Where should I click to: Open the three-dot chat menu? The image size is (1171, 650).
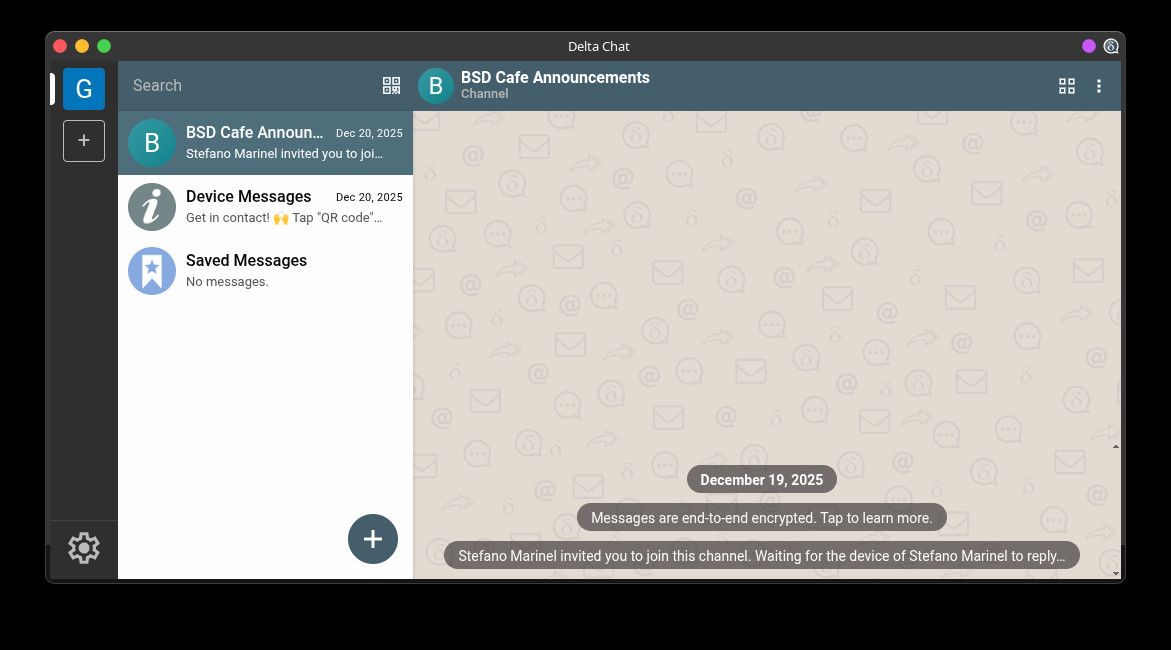tap(1099, 86)
